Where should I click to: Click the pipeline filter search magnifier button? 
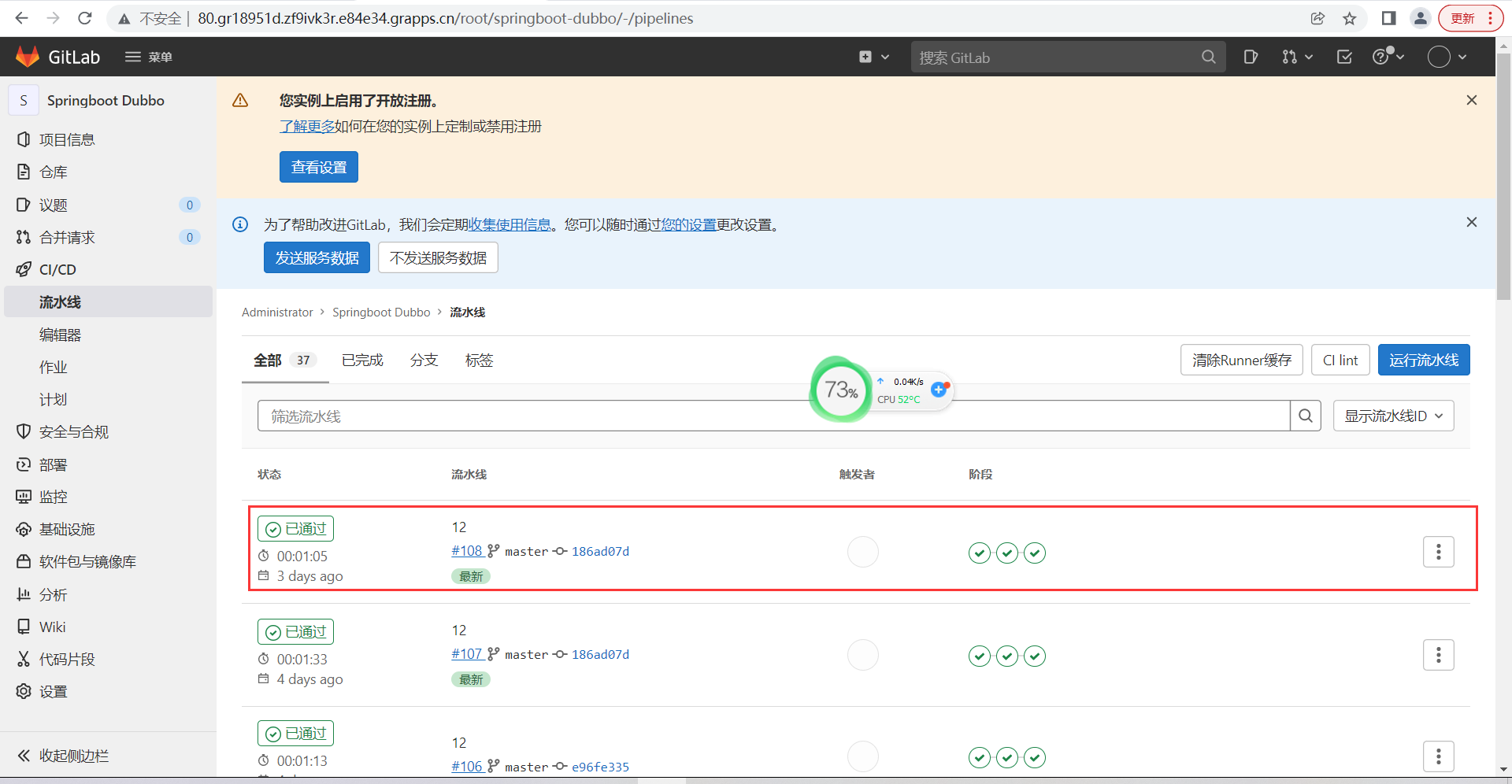(1306, 416)
